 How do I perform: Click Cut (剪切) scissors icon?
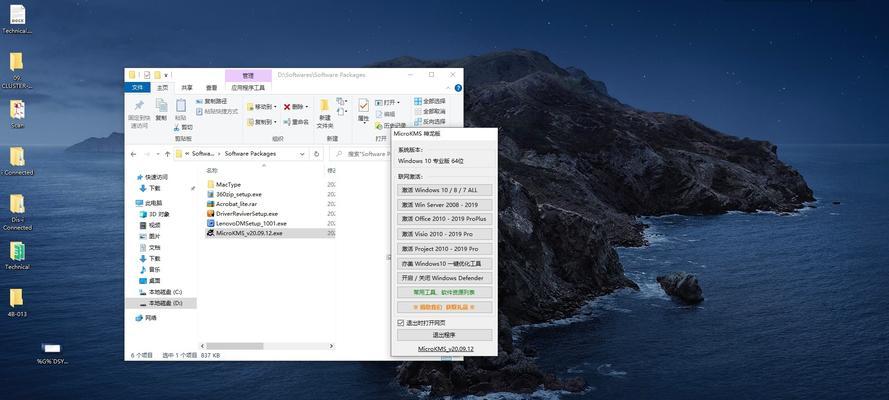pyautogui.click(x=183, y=127)
